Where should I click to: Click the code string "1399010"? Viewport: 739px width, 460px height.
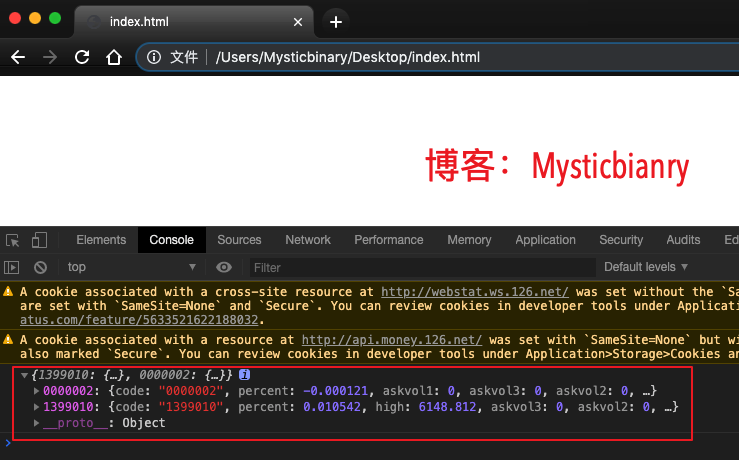(190, 407)
